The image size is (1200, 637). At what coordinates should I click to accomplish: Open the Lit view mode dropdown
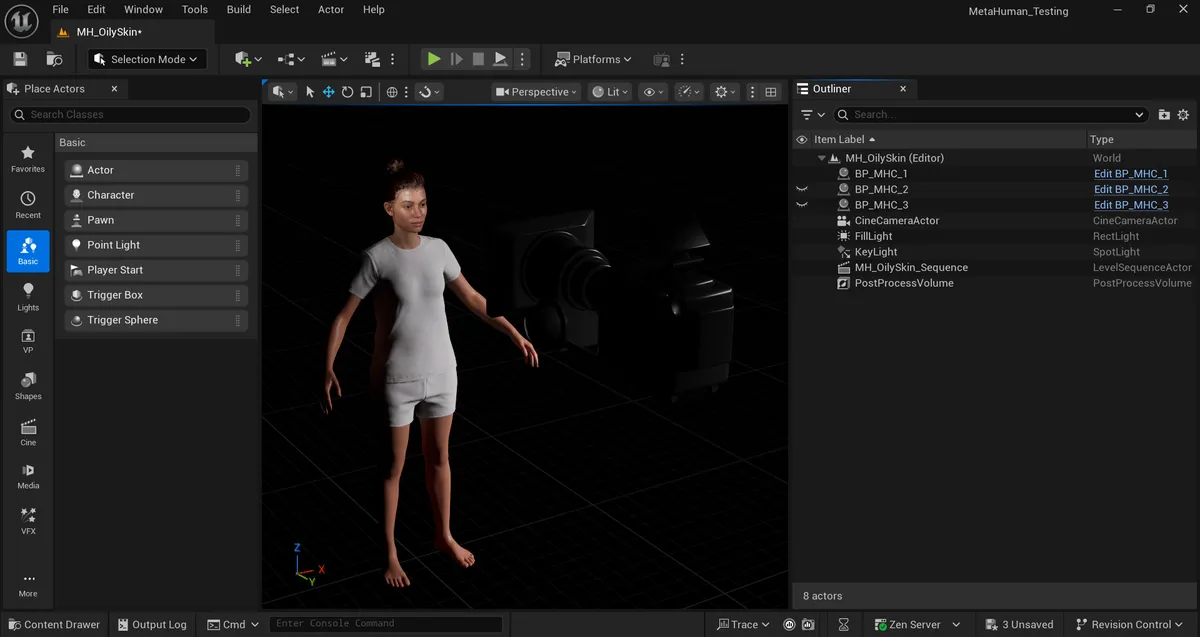point(610,92)
